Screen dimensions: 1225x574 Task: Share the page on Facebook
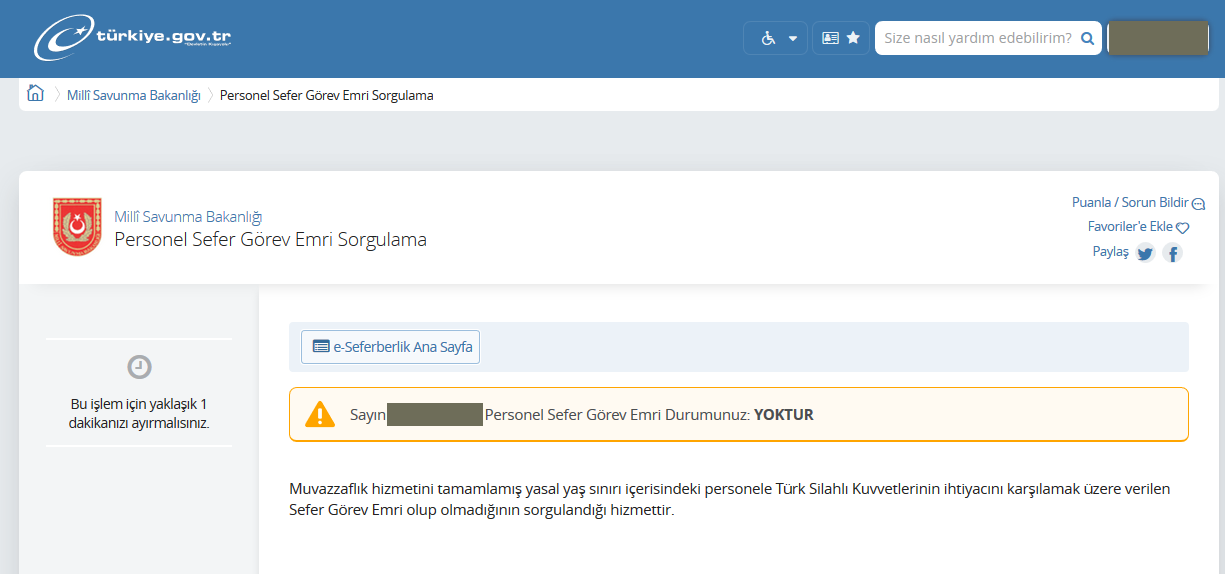point(1171,253)
